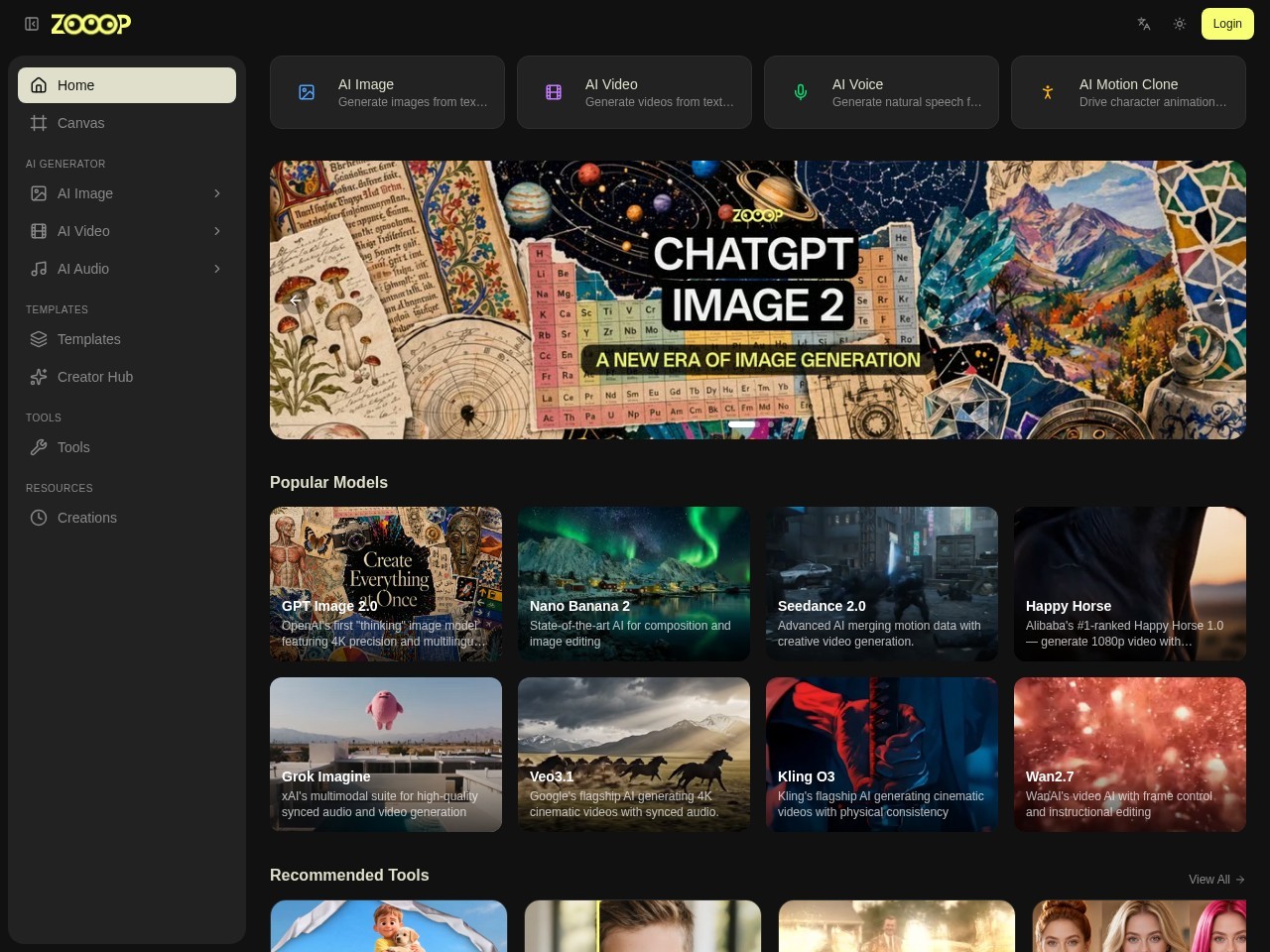Open the Veo3.1 model card

click(x=634, y=755)
